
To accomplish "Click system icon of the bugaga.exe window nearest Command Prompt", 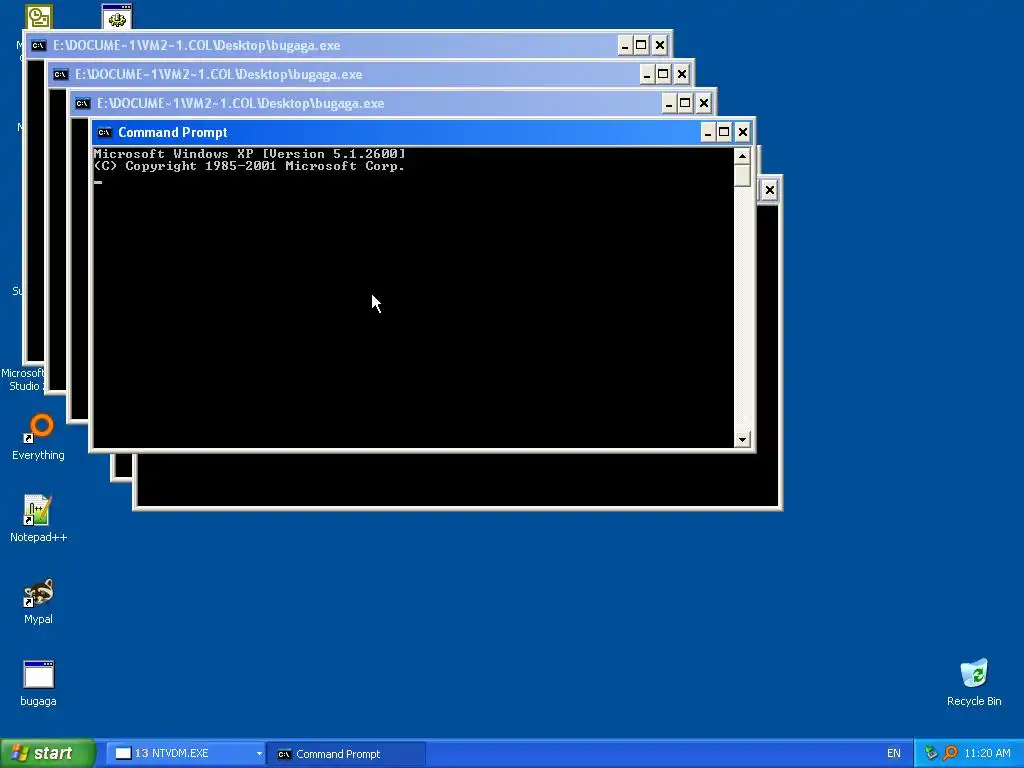I will point(82,103).
